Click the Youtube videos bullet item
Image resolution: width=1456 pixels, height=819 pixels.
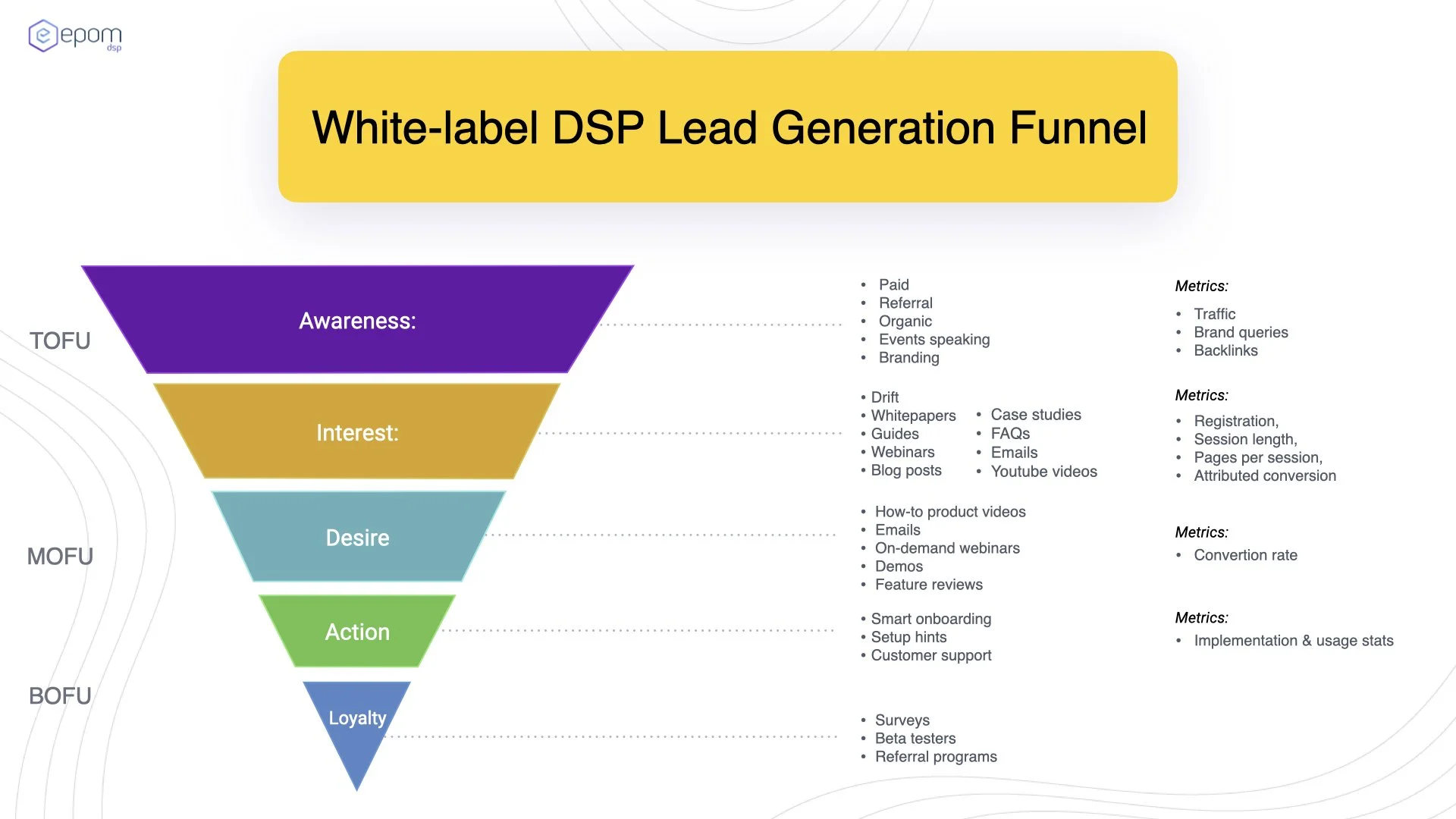(1043, 472)
